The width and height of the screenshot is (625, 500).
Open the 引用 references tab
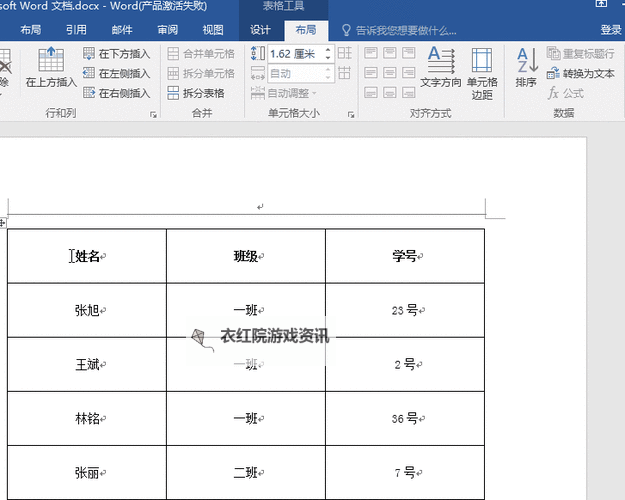coord(76,30)
